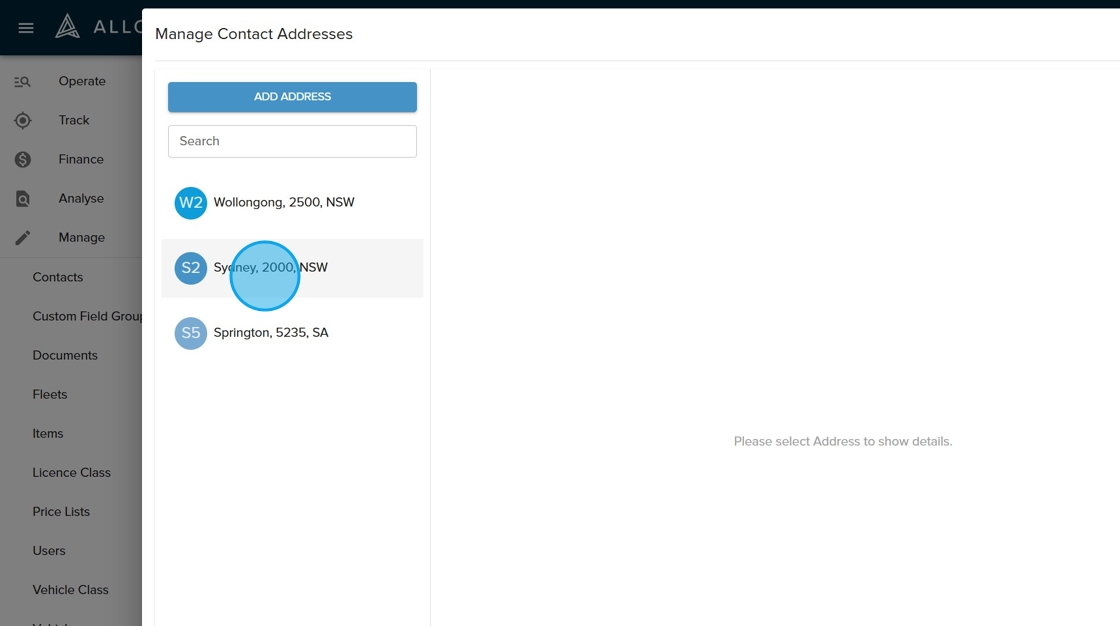1120x626 pixels.
Task: Click the Analyse document icon
Action: [x=23, y=199]
